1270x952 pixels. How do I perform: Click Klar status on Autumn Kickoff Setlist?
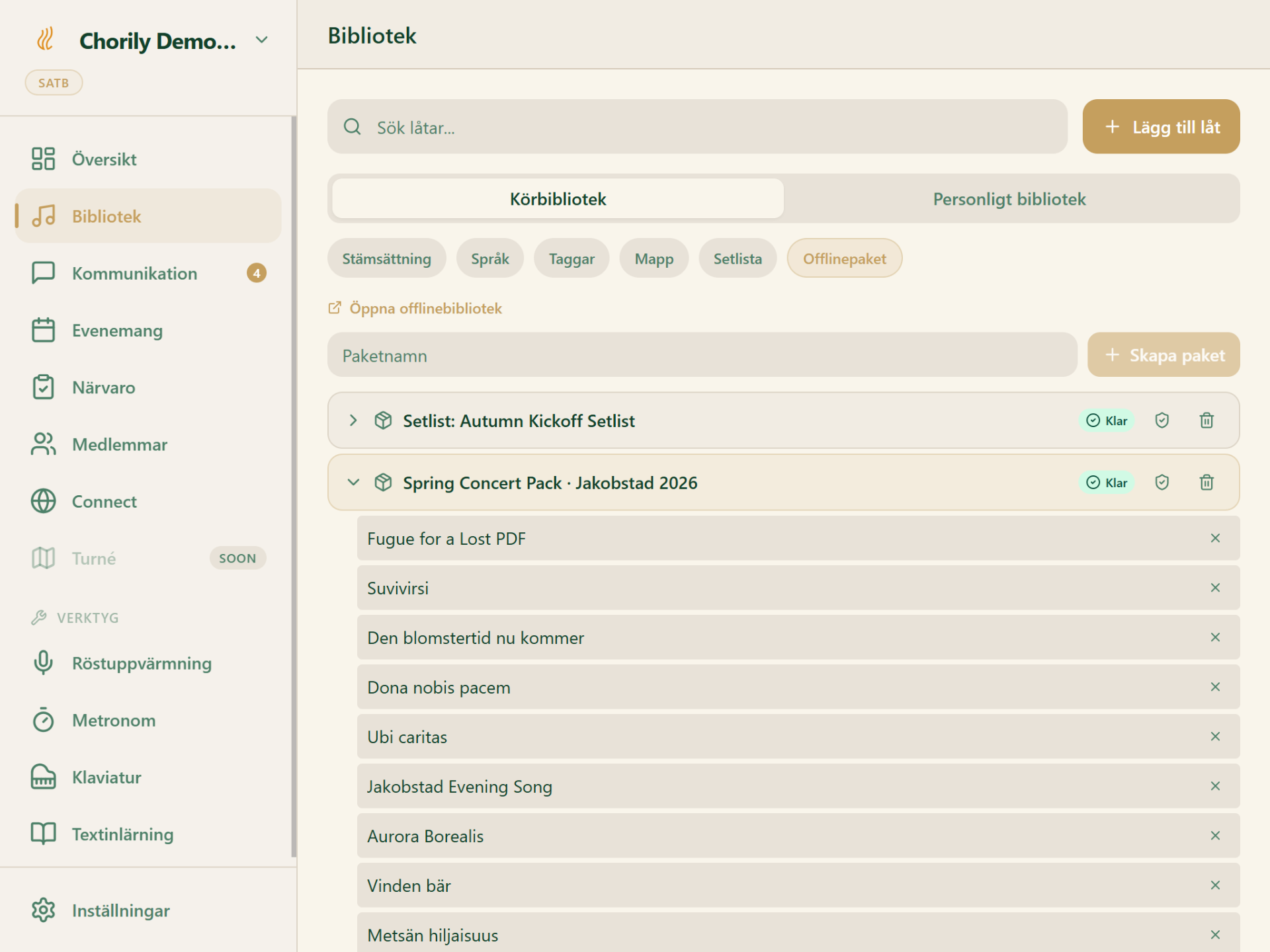(1107, 420)
